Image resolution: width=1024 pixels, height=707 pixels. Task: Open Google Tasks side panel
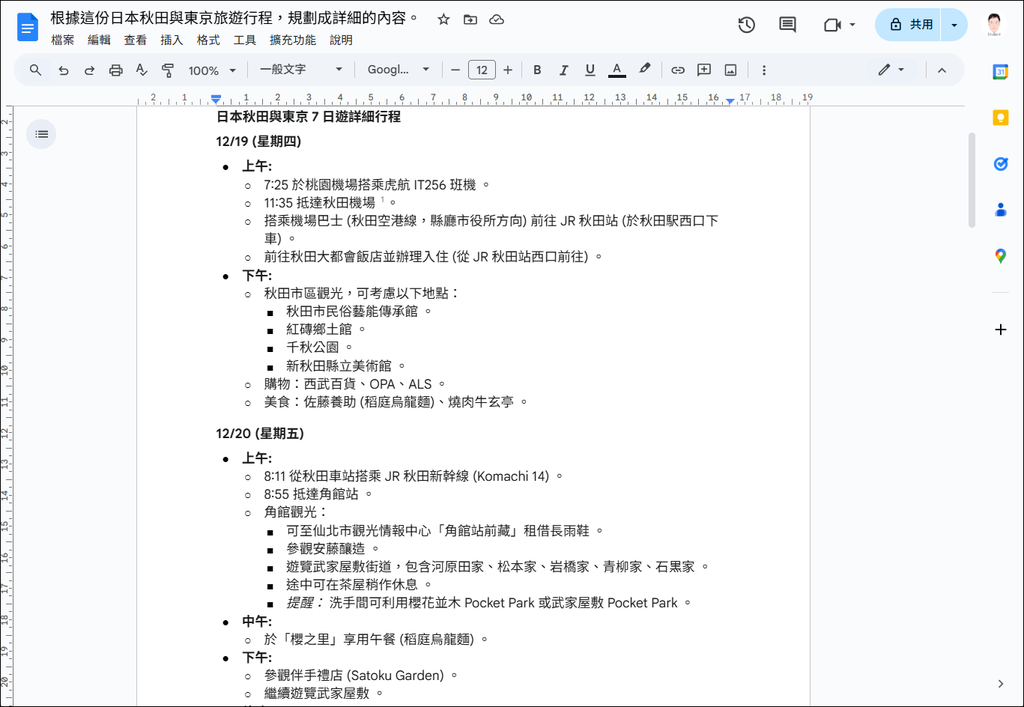click(x=1000, y=164)
